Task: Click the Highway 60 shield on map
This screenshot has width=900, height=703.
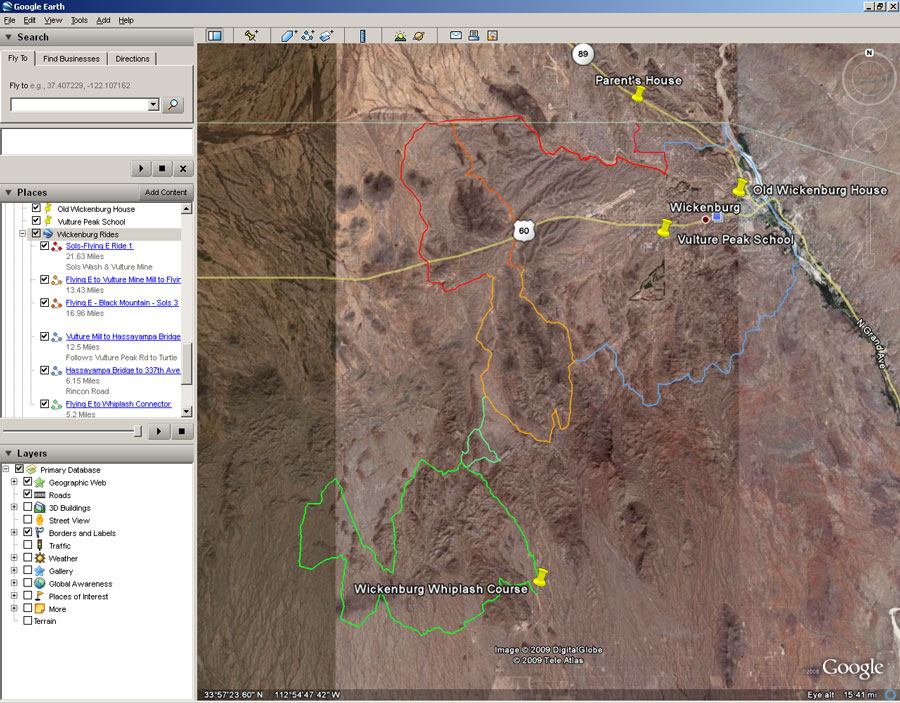Action: coord(523,231)
